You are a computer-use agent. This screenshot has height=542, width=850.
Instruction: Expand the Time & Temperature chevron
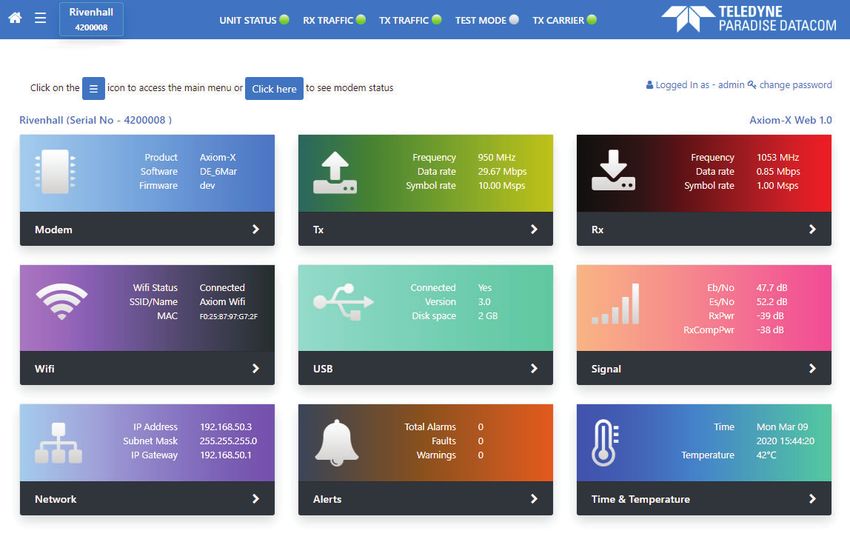point(812,499)
